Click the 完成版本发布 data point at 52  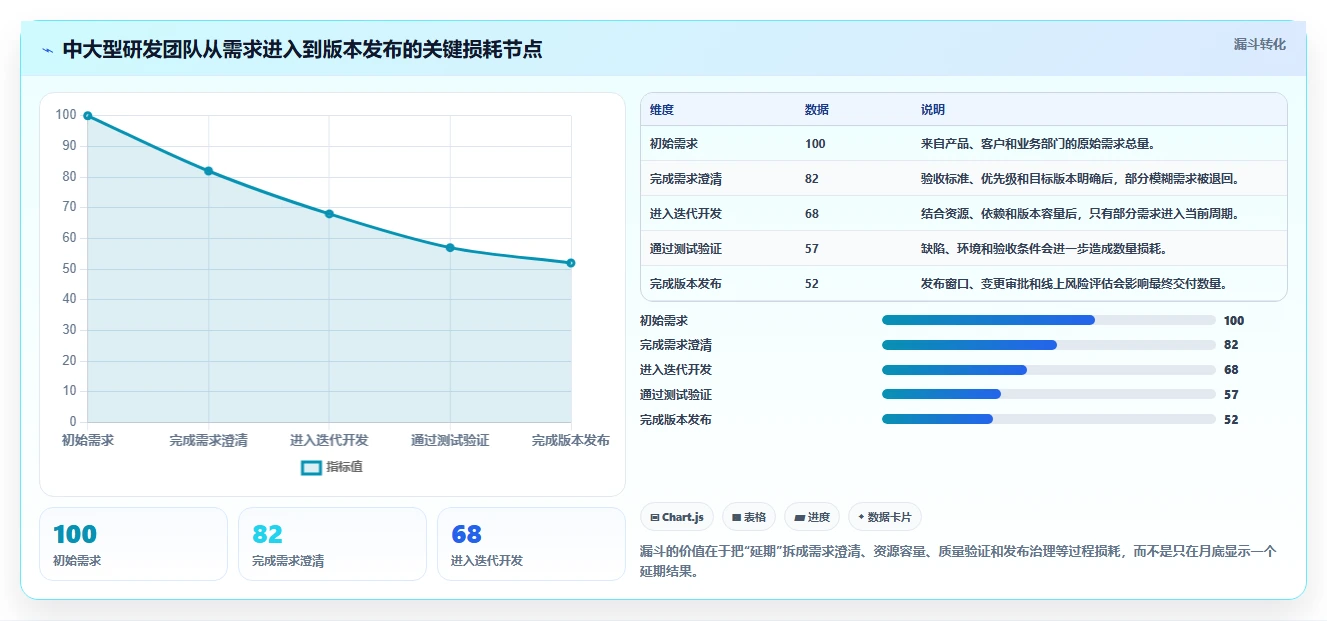[x=571, y=263]
